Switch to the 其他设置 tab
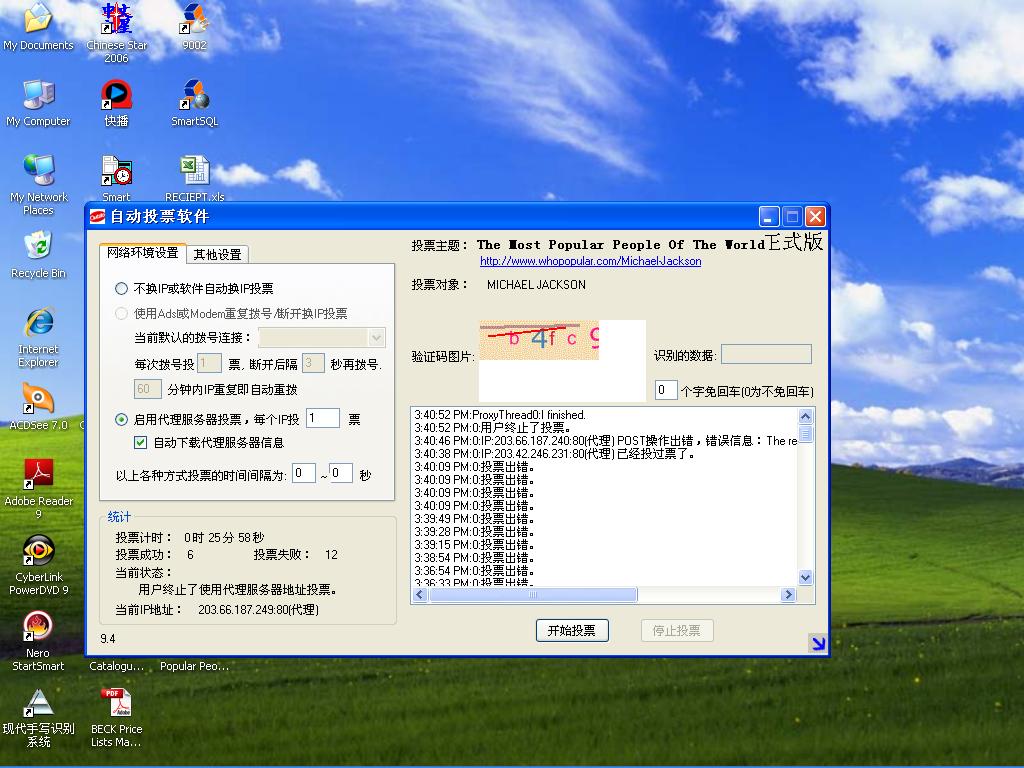The height and width of the screenshot is (768, 1024). click(x=217, y=254)
